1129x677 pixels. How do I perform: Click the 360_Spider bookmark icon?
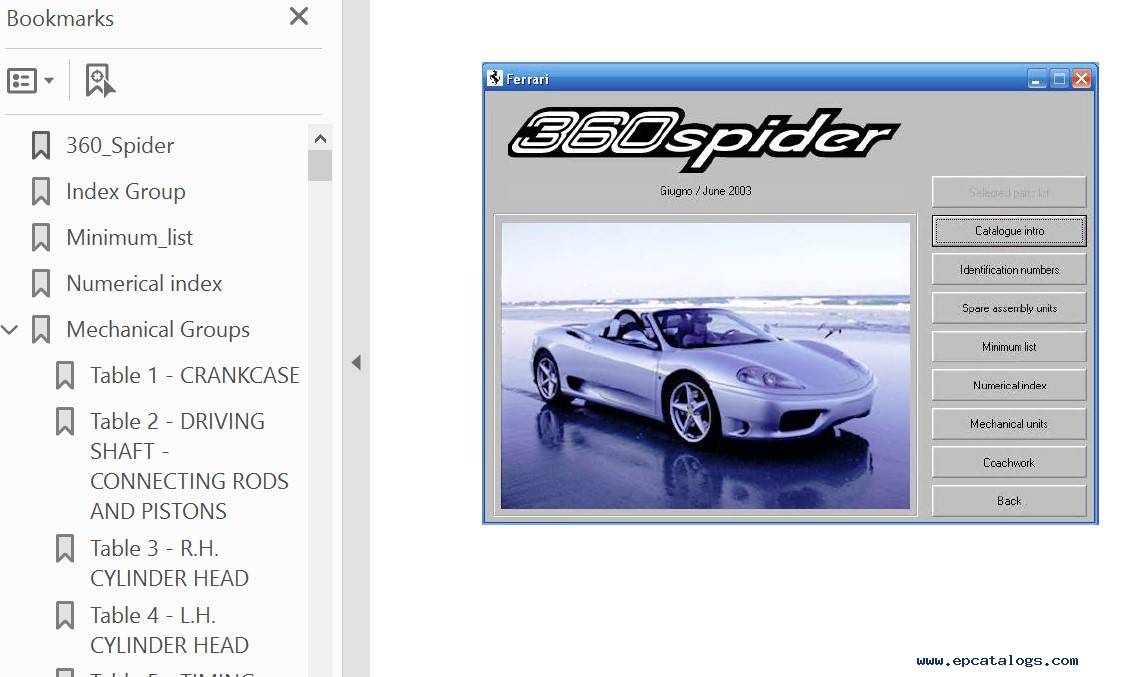41,146
